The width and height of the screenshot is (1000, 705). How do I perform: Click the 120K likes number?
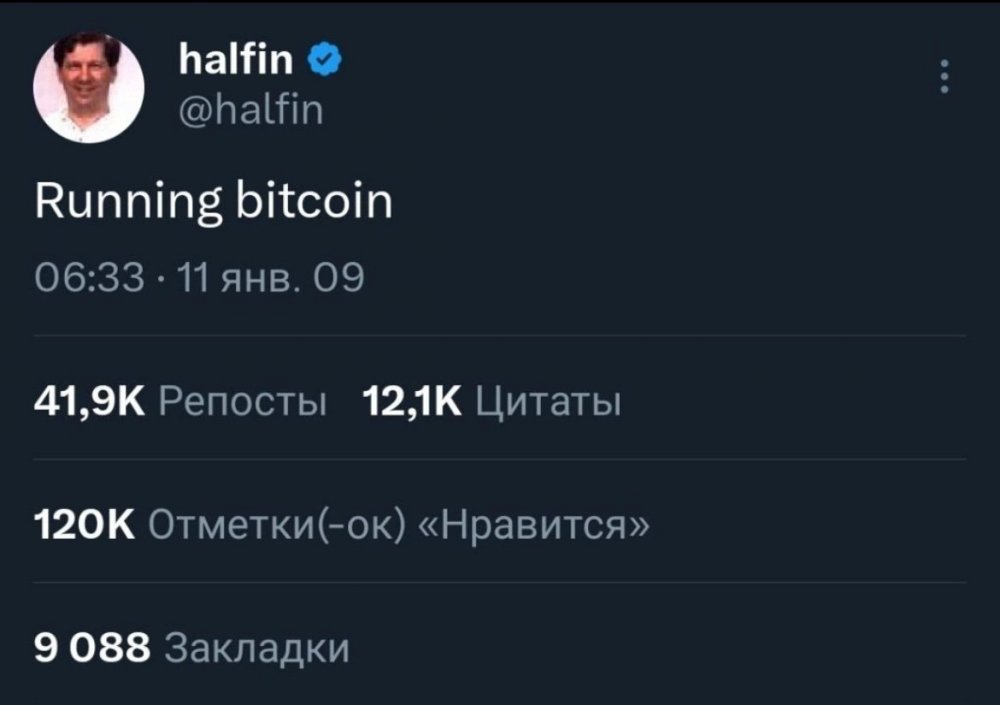point(83,524)
